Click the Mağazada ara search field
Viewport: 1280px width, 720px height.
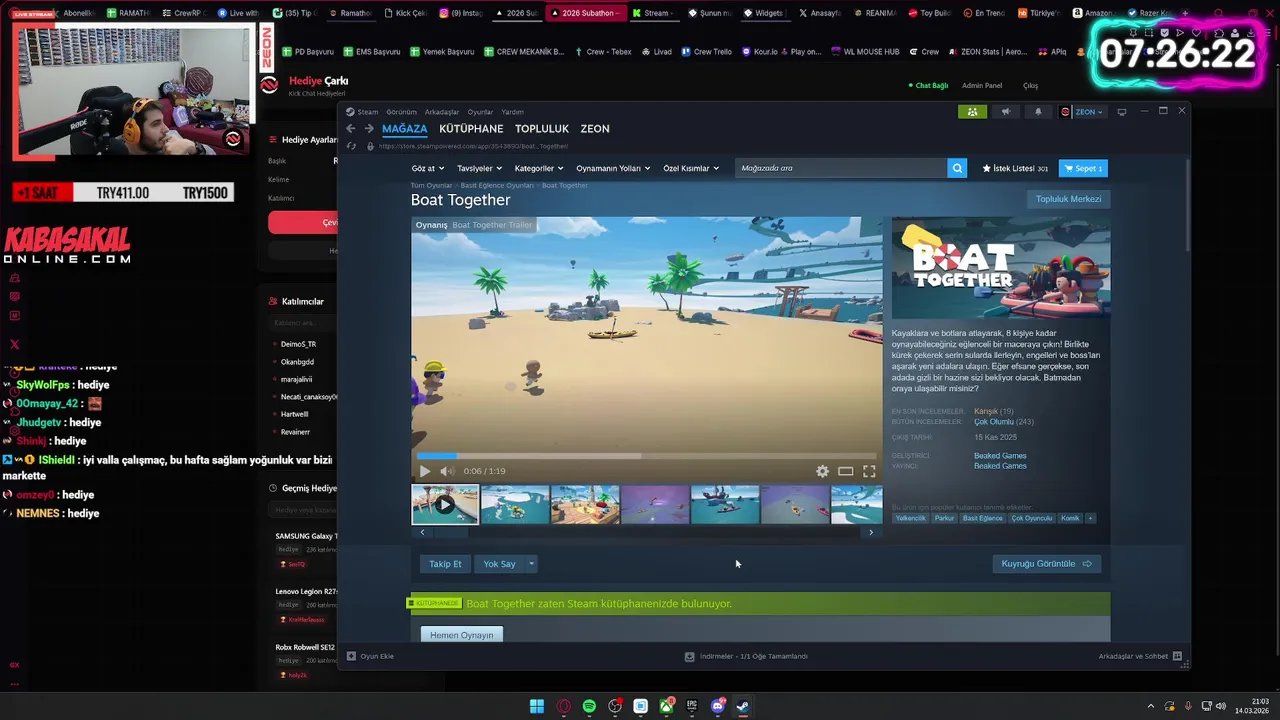point(841,168)
